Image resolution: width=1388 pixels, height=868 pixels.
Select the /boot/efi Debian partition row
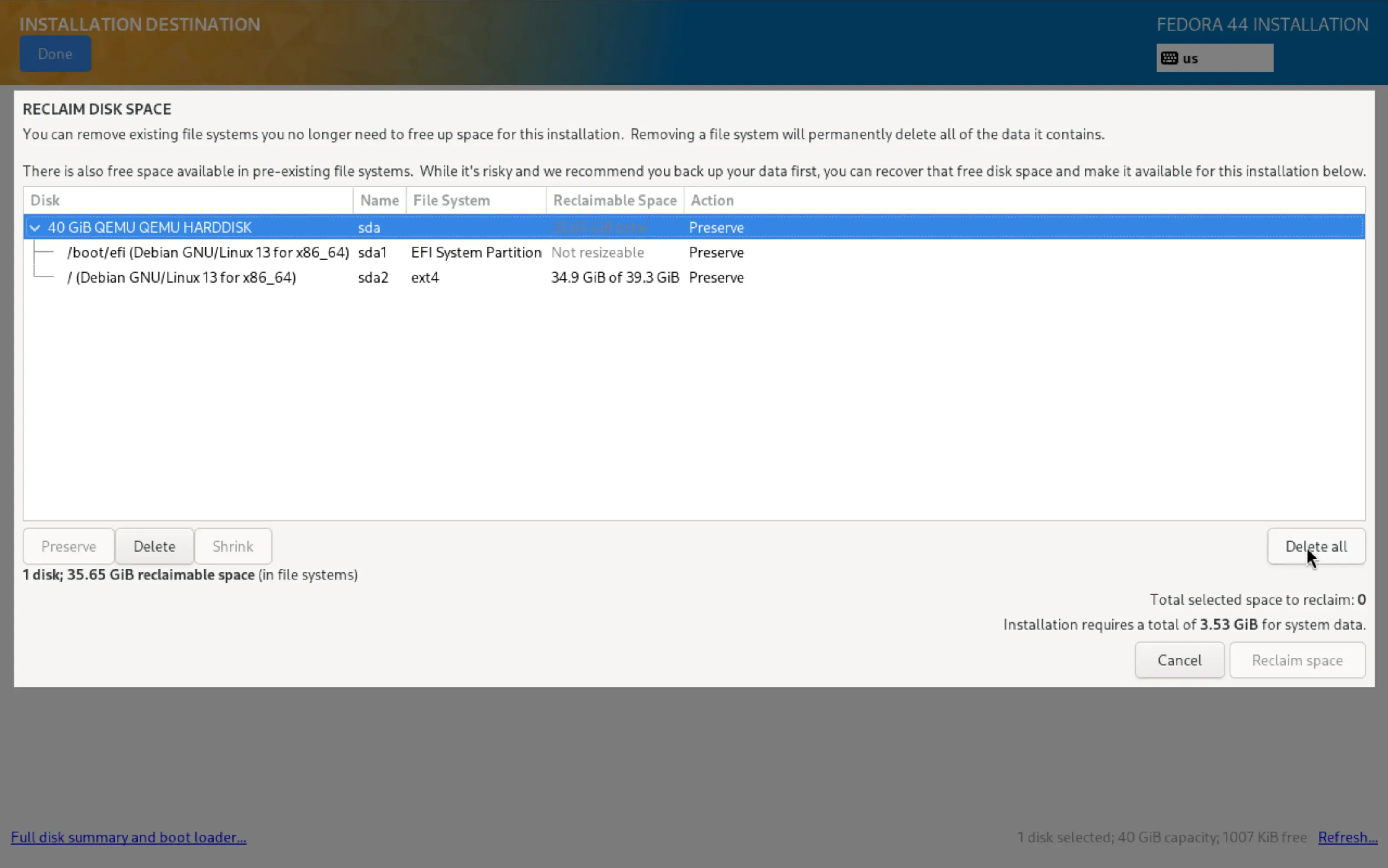694,253
